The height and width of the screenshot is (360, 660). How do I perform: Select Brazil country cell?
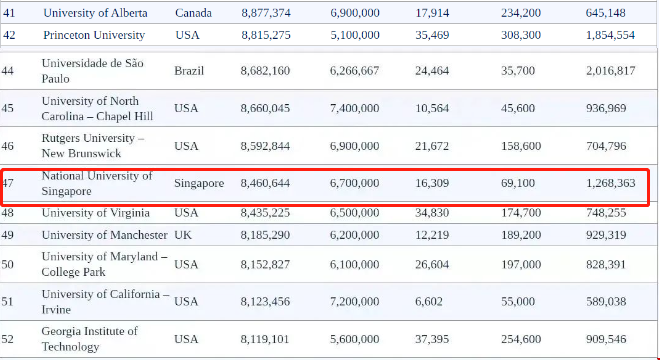pos(189,71)
